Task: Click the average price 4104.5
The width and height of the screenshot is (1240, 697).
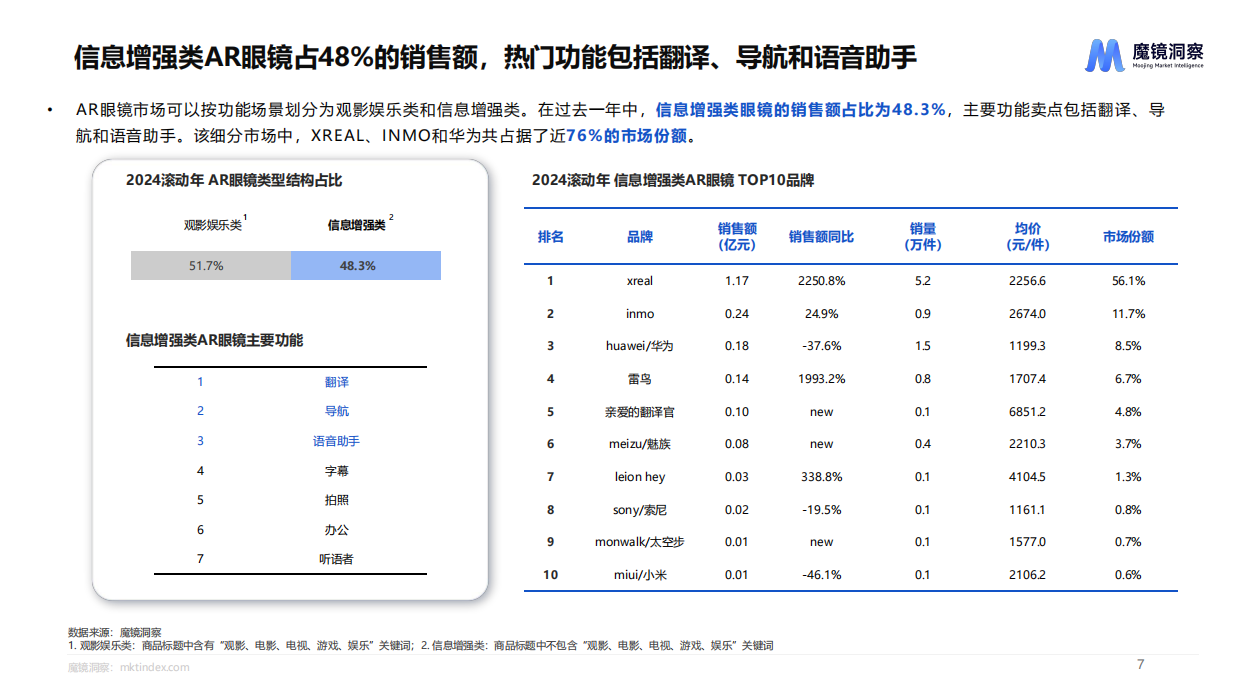Action: [1027, 477]
